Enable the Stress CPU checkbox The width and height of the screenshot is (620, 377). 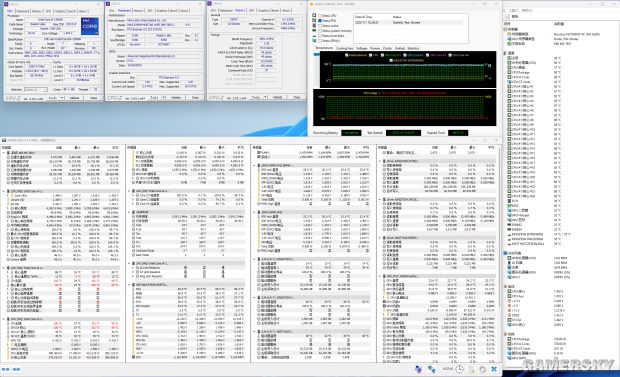[x=320, y=16]
